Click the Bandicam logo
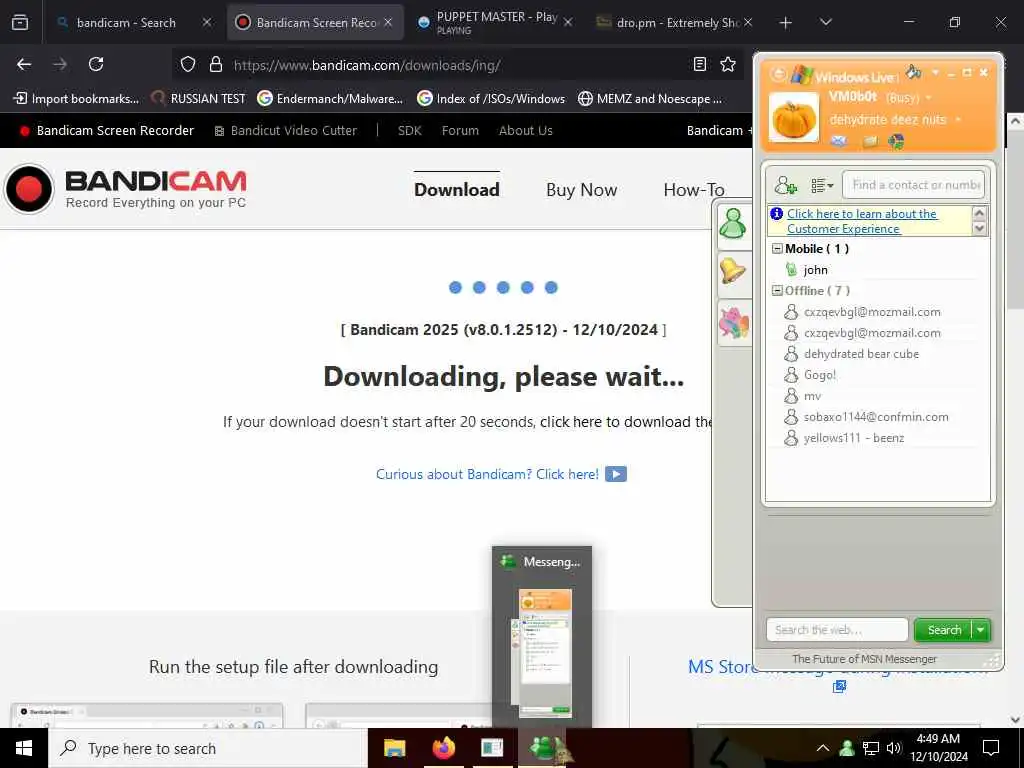Viewport: 1024px width, 768px height. (x=125, y=189)
